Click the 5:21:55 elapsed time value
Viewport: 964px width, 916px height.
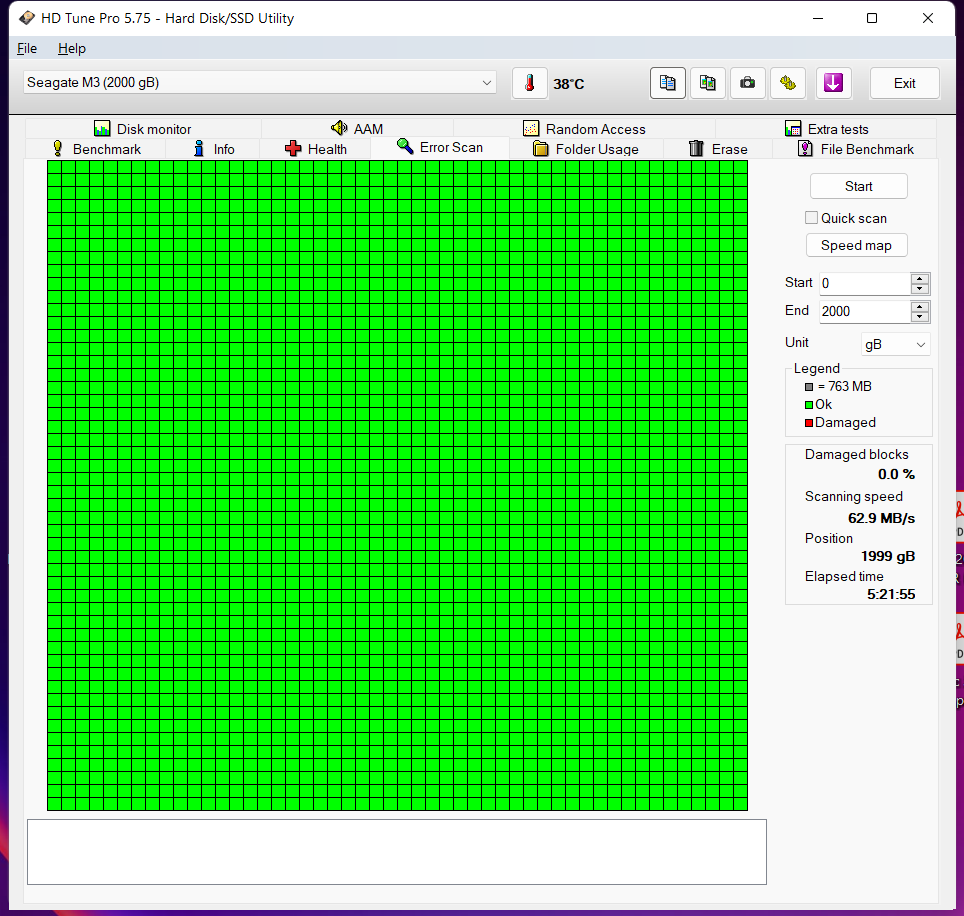tap(891, 594)
